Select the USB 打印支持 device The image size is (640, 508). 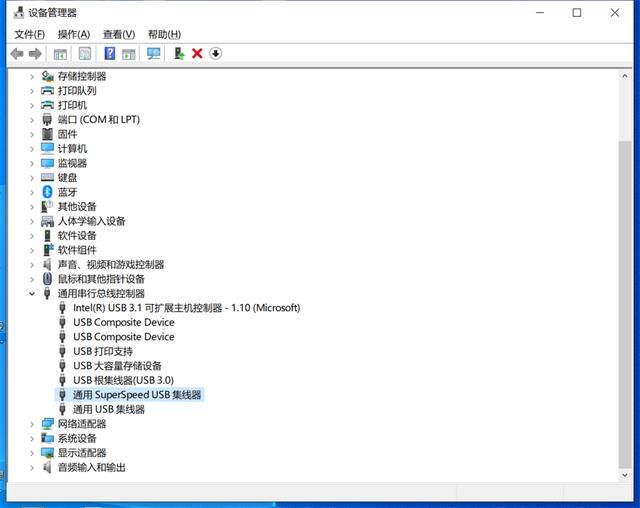[103, 351]
